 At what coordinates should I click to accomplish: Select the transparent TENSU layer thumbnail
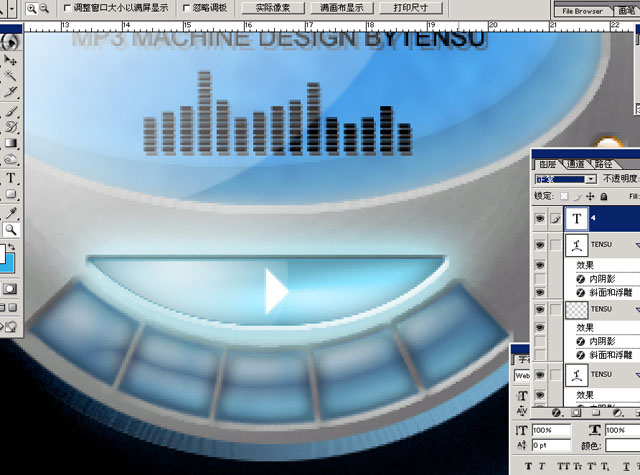[x=576, y=310]
